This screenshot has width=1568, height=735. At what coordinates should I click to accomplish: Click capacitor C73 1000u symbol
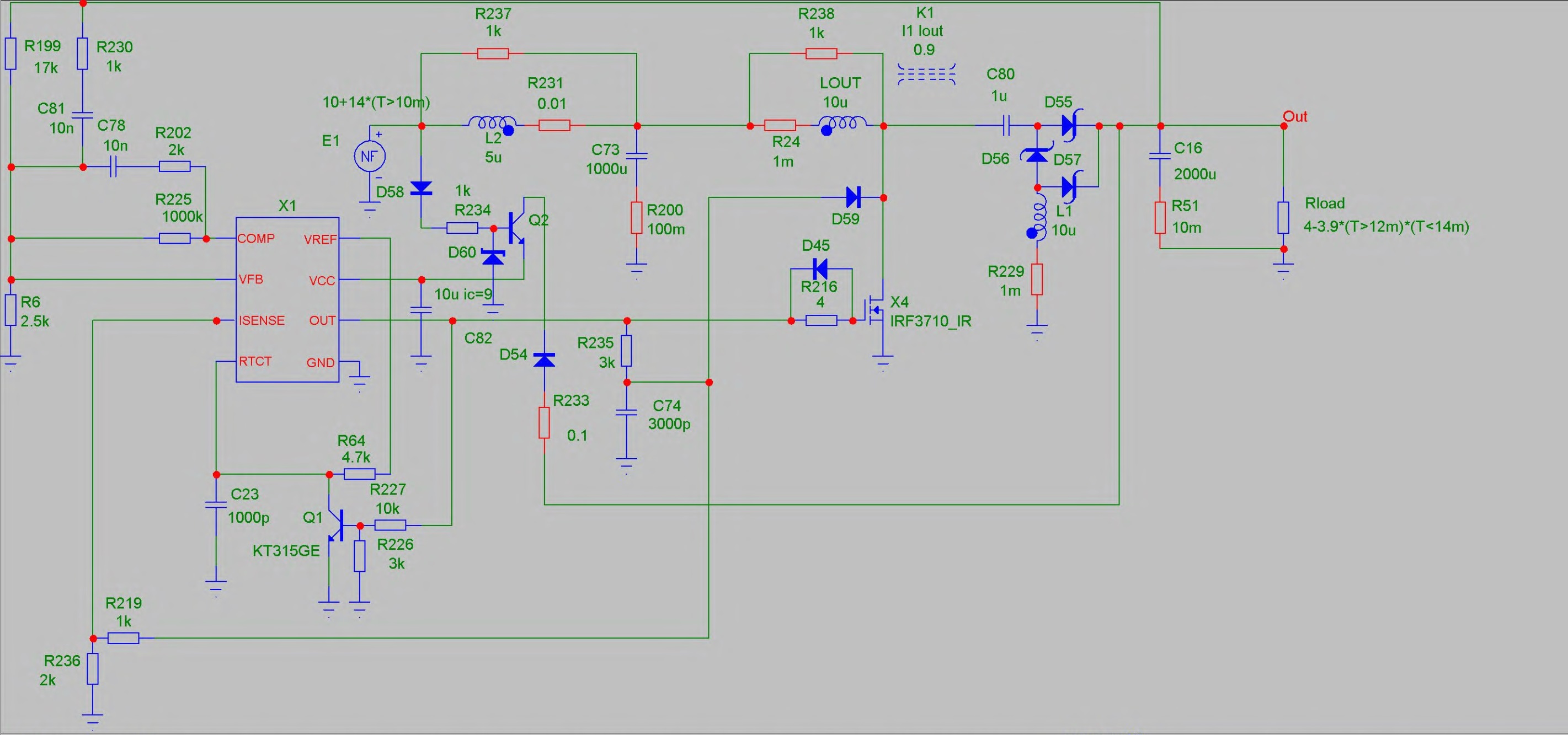click(637, 157)
